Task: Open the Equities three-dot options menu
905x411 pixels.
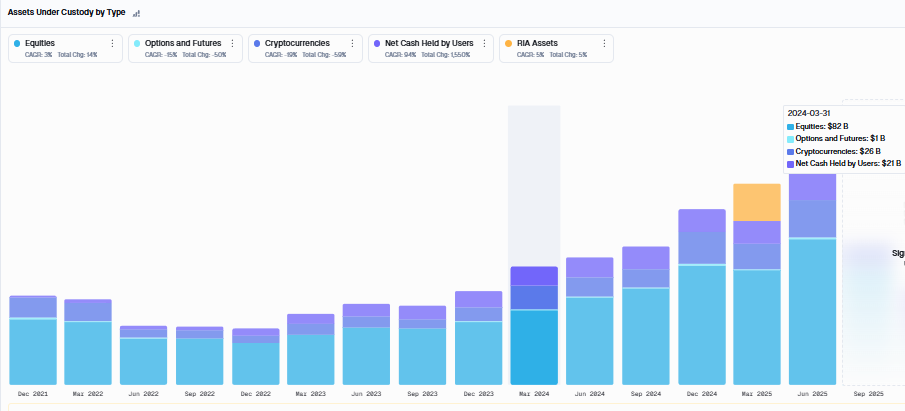Action: click(113, 43)
